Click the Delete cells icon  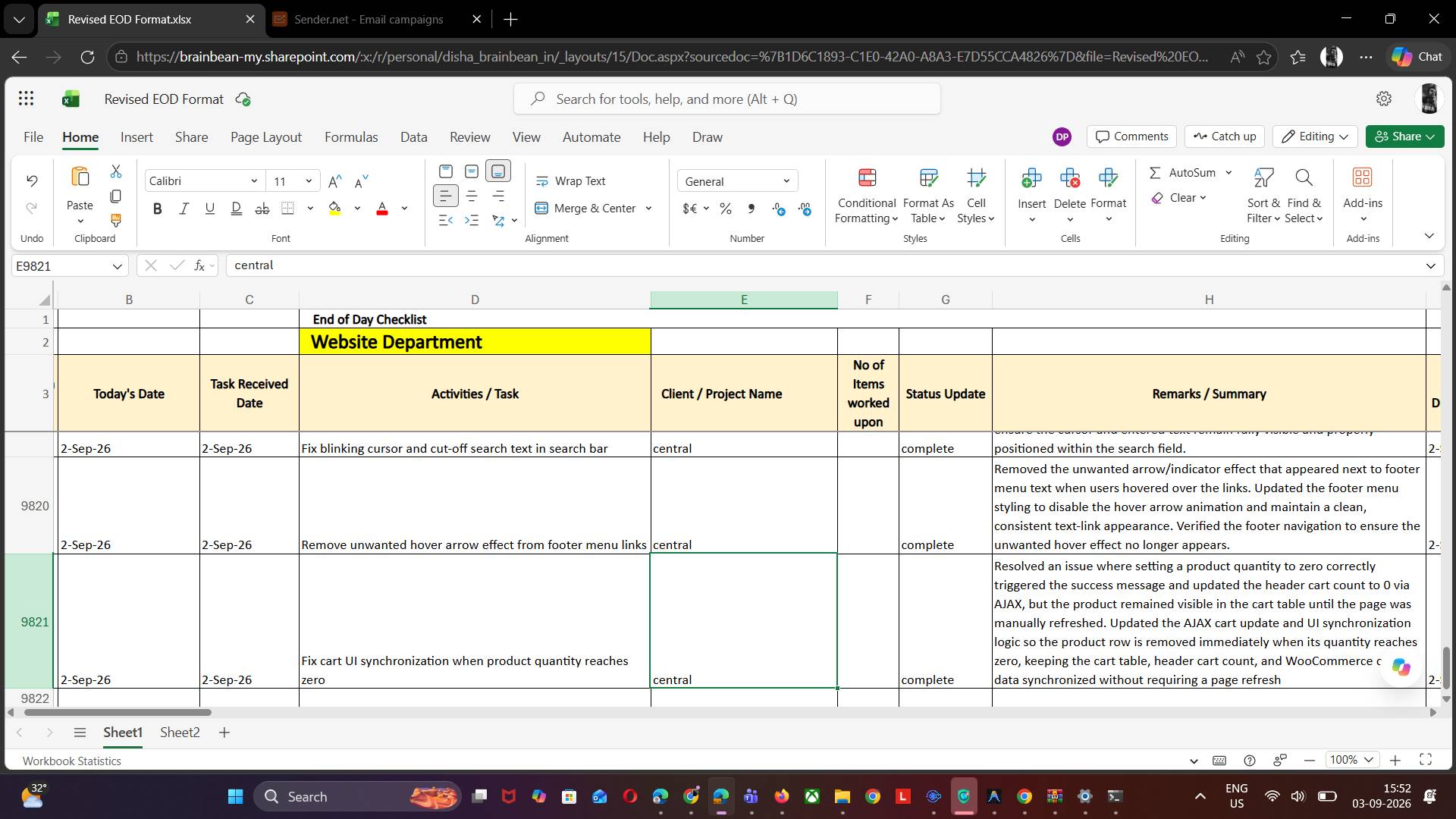(x=1070, y=196)
